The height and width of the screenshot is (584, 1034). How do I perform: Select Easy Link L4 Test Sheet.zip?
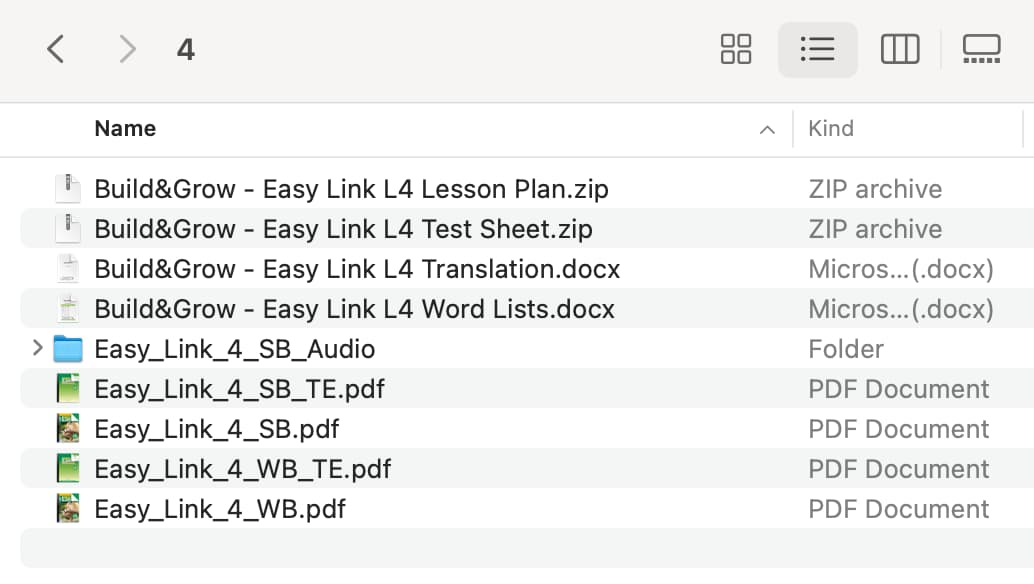click(x=528, y=229)
